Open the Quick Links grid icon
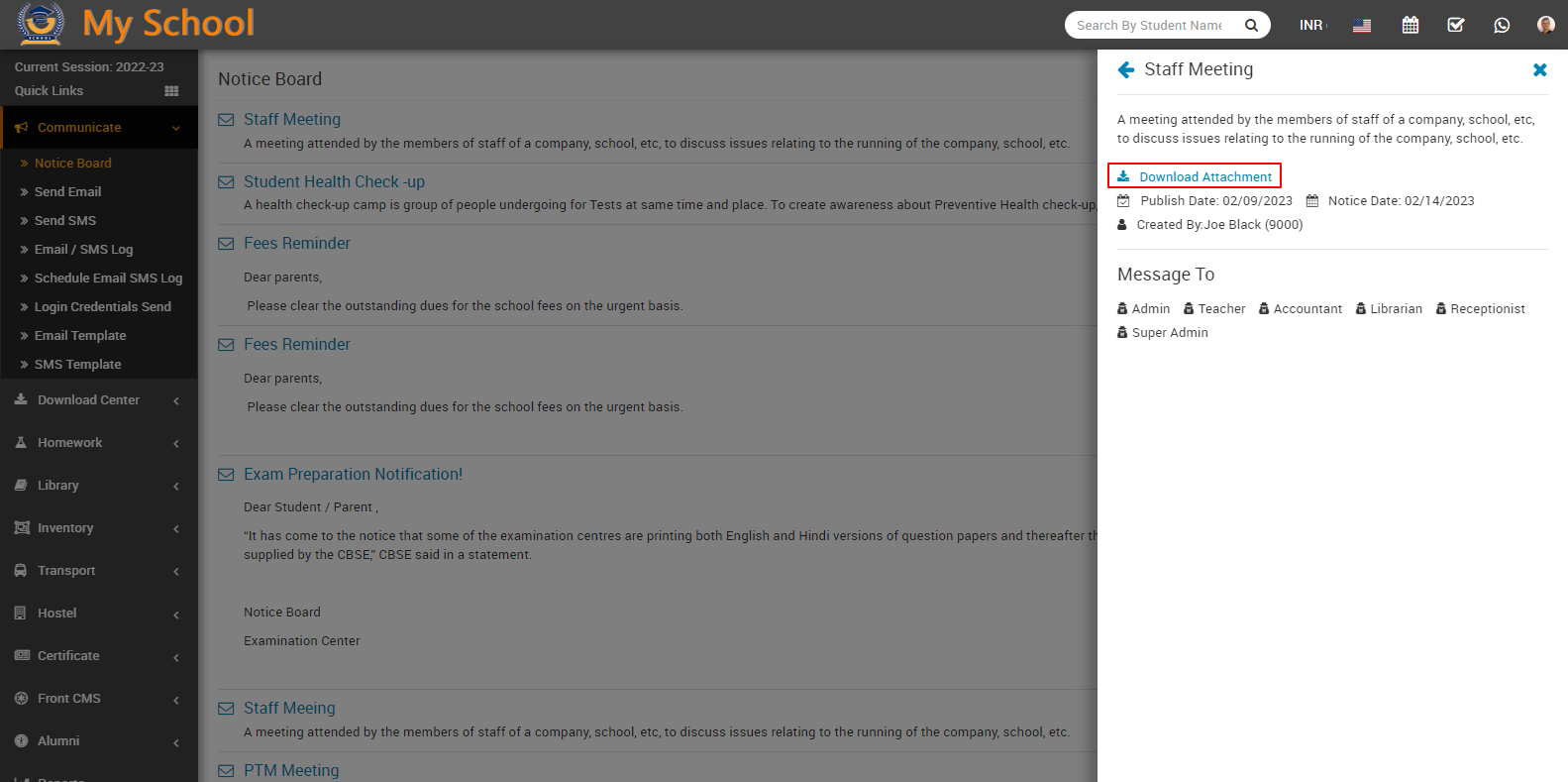 point(171,91)
